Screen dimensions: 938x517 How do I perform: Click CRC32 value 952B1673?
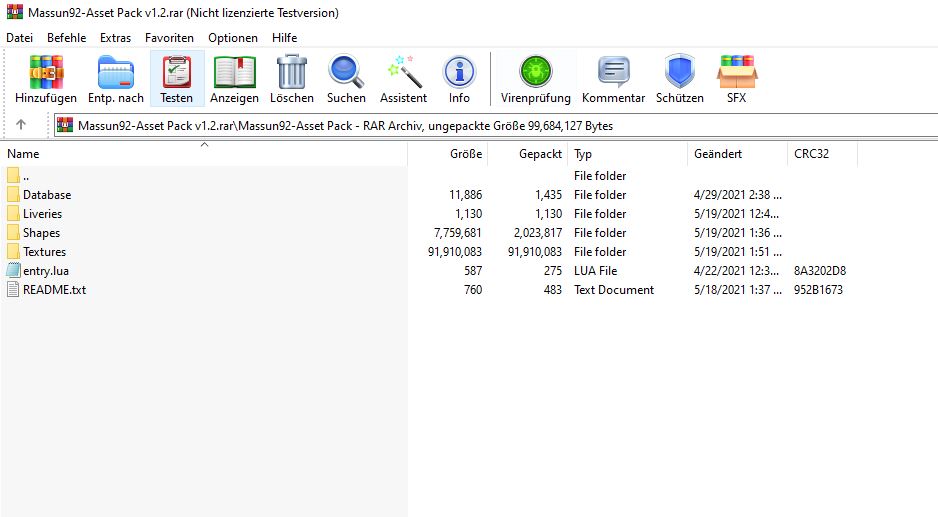818,290
